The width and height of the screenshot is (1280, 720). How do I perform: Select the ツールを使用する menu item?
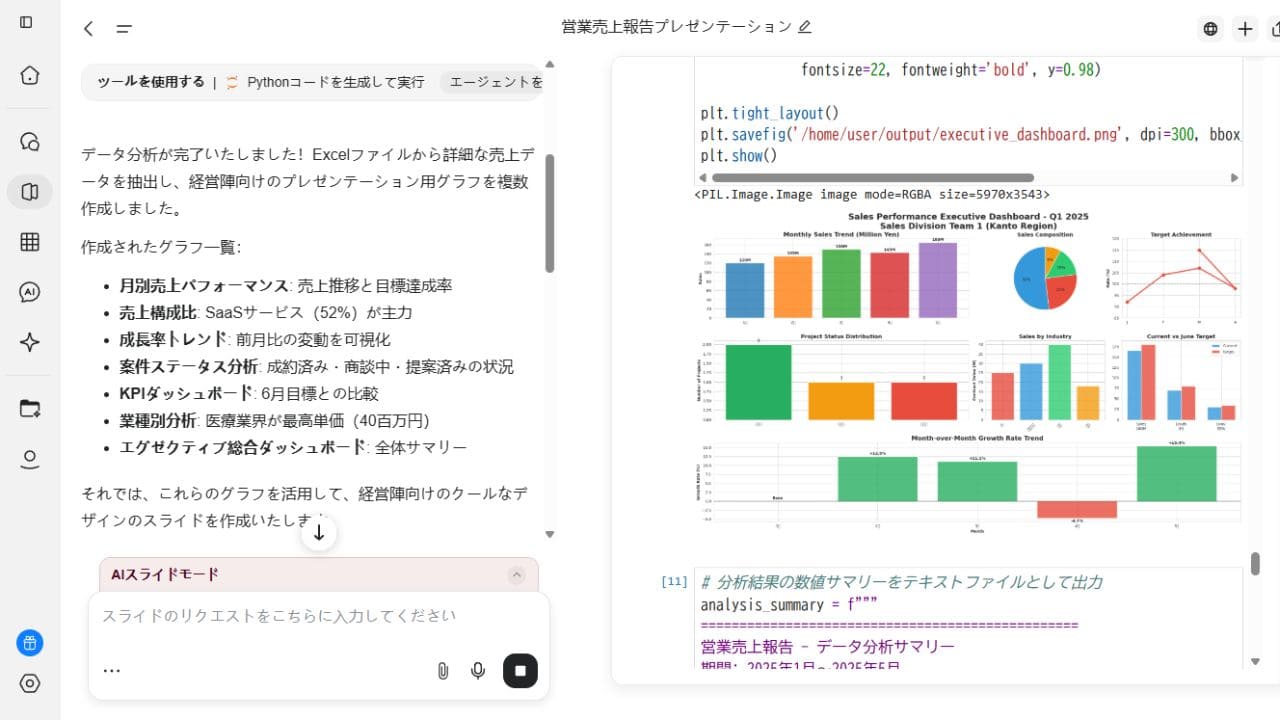pyautogui.click(x=149, y=82)
